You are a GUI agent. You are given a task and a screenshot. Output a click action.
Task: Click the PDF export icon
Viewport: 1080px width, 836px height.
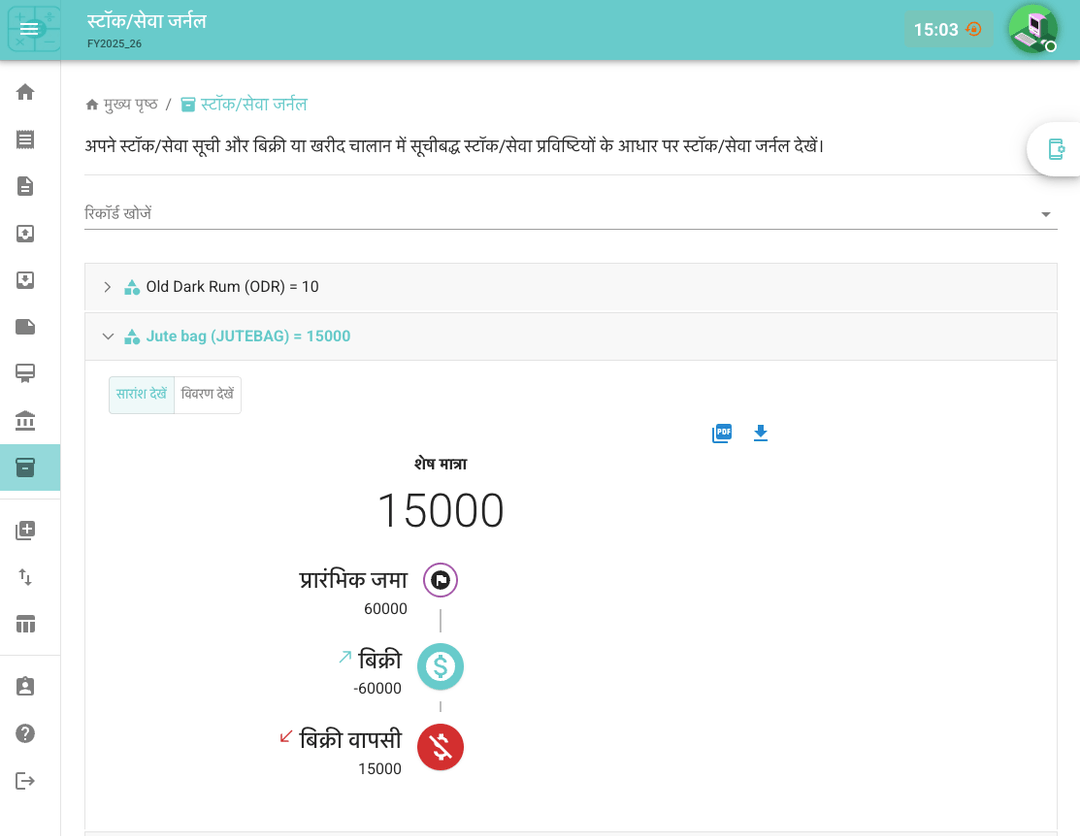click(x=721, y=433)
